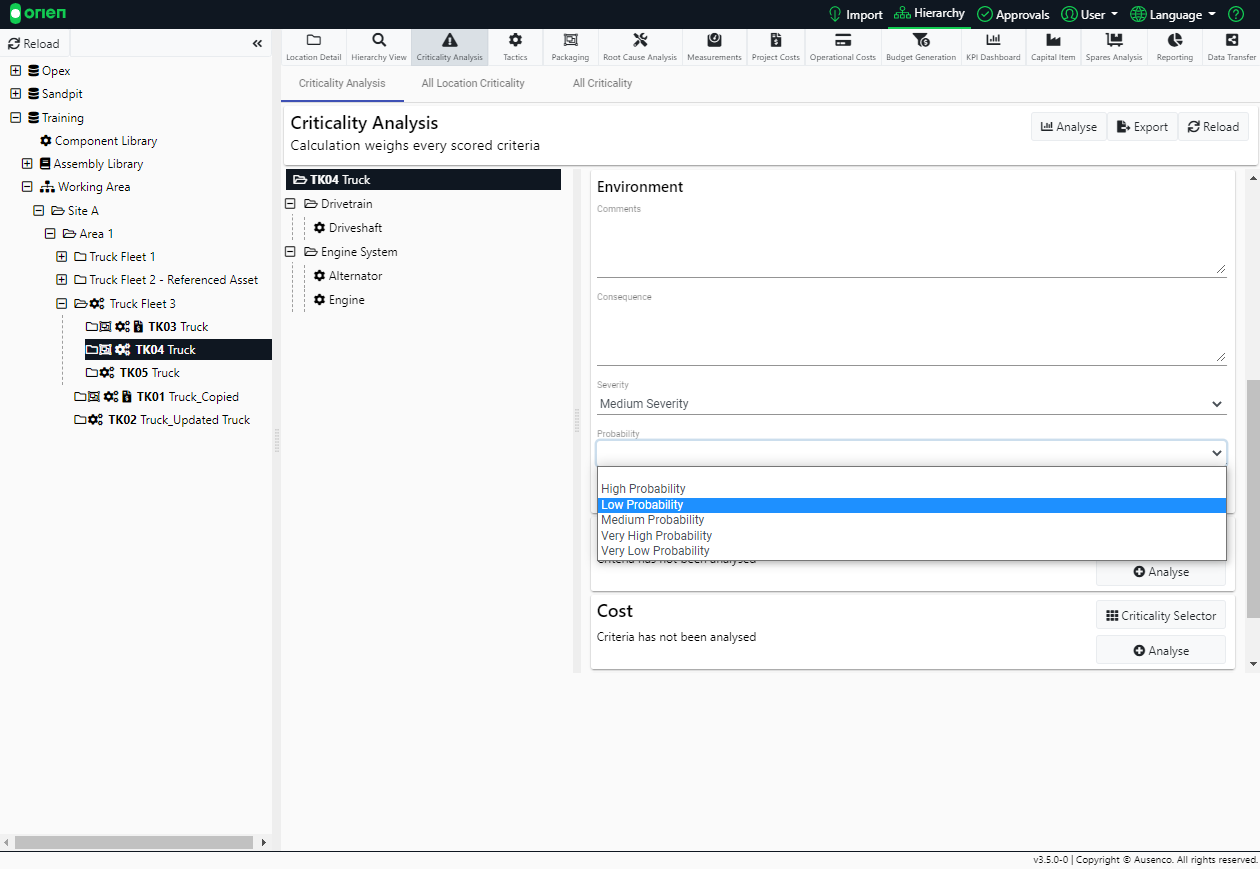Open KPI Dashboard chart icon
Screen dimensions: 1260x869
coord(993,40)
